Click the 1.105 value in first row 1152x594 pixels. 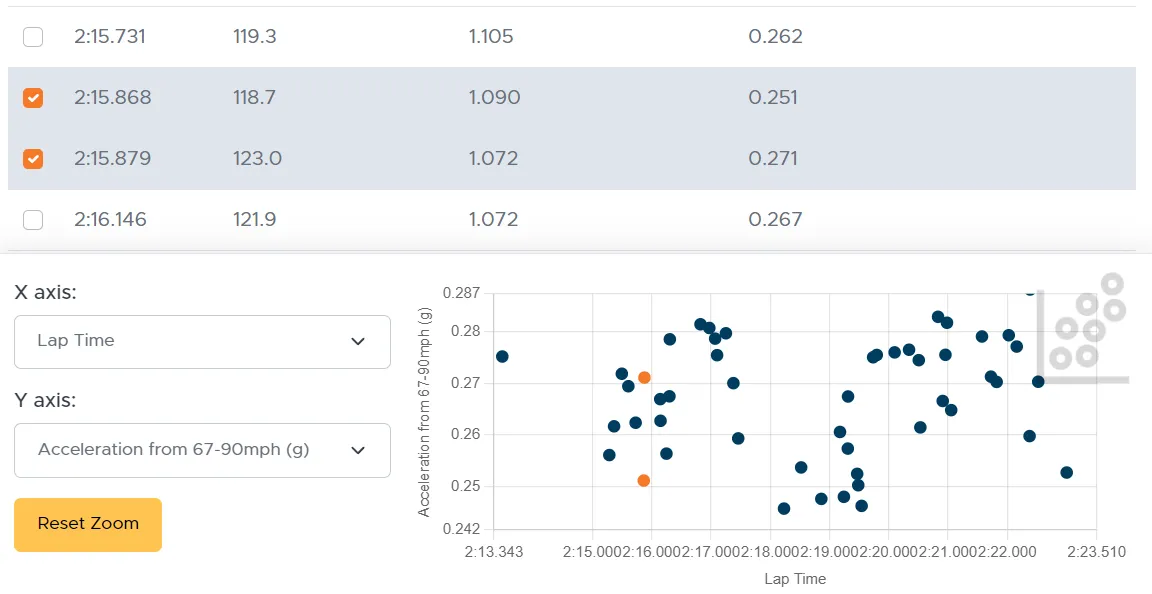(x=491, y=37)
